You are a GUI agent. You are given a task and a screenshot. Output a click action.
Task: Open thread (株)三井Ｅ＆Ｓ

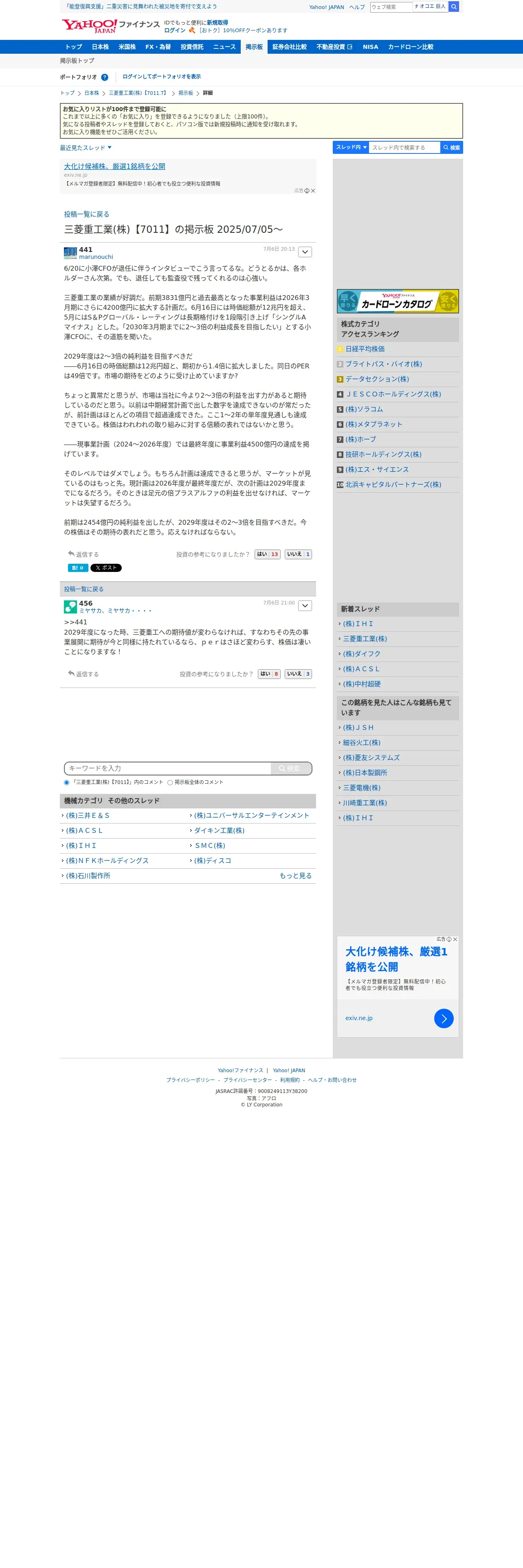tap(88, 816)
